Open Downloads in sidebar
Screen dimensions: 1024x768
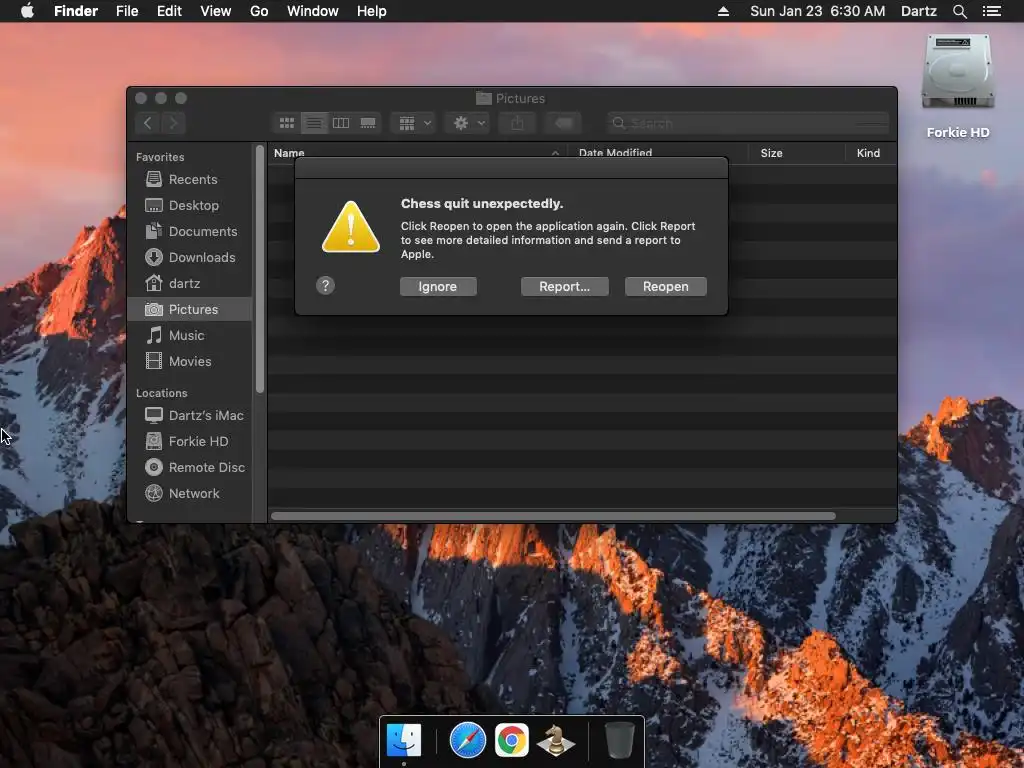[189, 257]
